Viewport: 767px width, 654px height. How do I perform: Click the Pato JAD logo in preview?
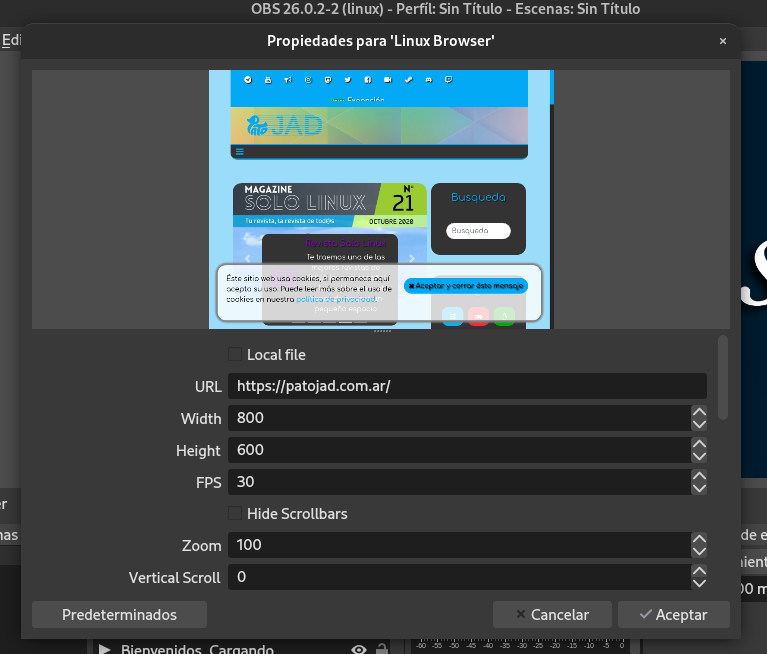point(284,126)
